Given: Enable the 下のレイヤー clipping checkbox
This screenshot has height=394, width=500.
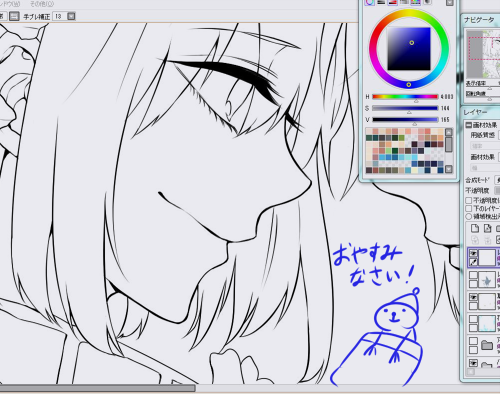Looking at the screenshot, I should (468, 208).
